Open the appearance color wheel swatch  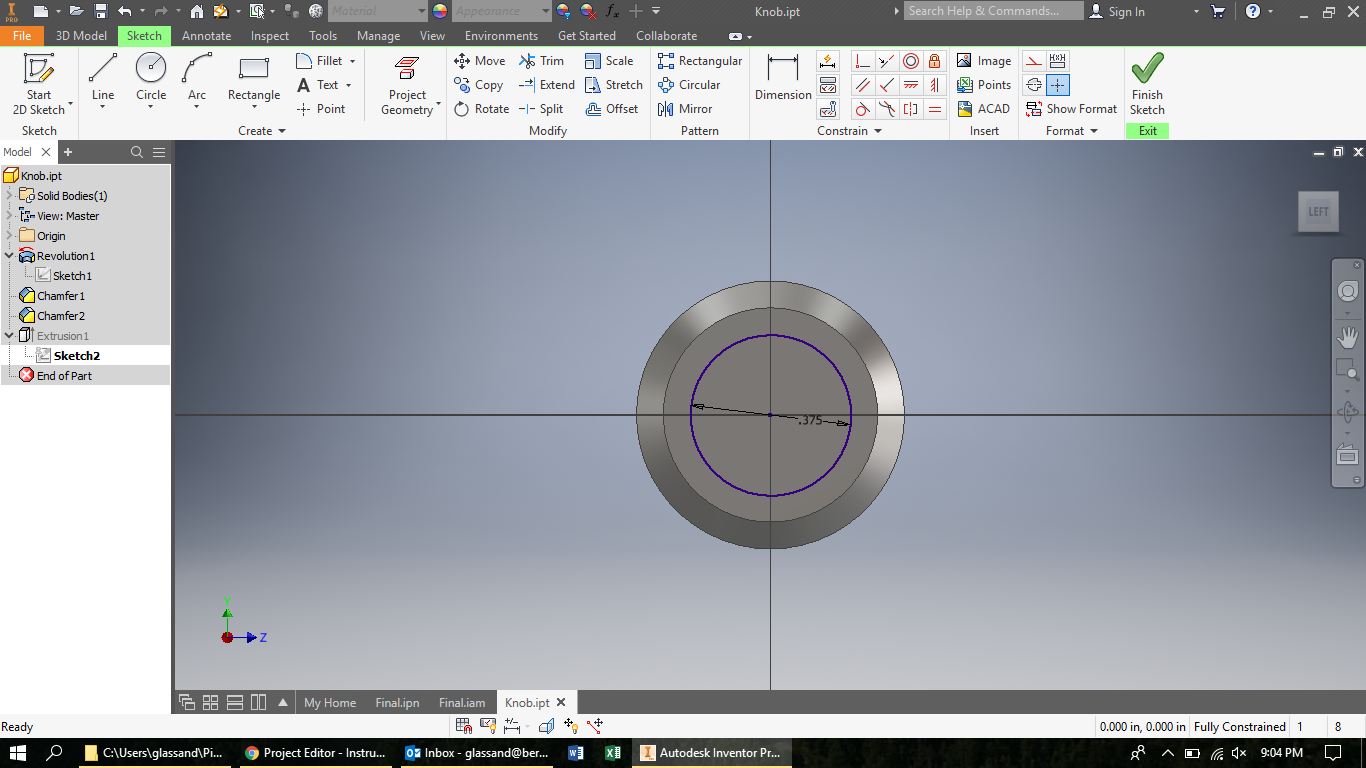point(439,11)
